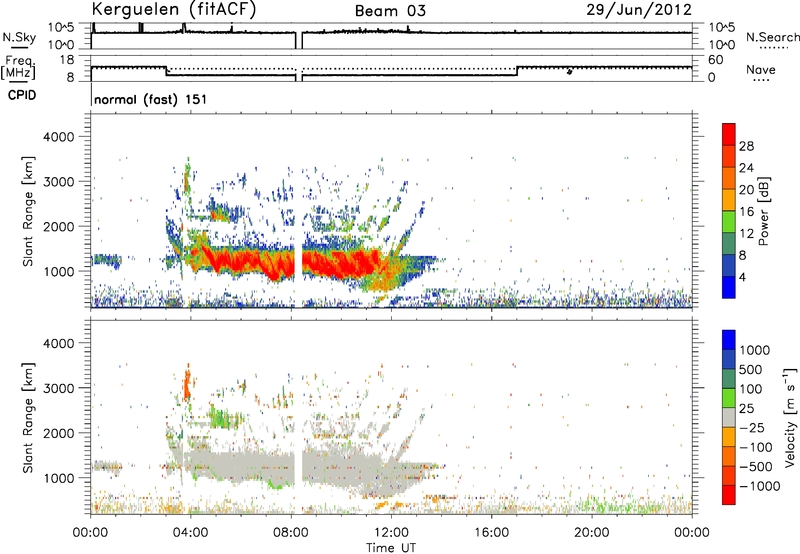Click the 2000 km tick on velocity panel

pos(58,433)
